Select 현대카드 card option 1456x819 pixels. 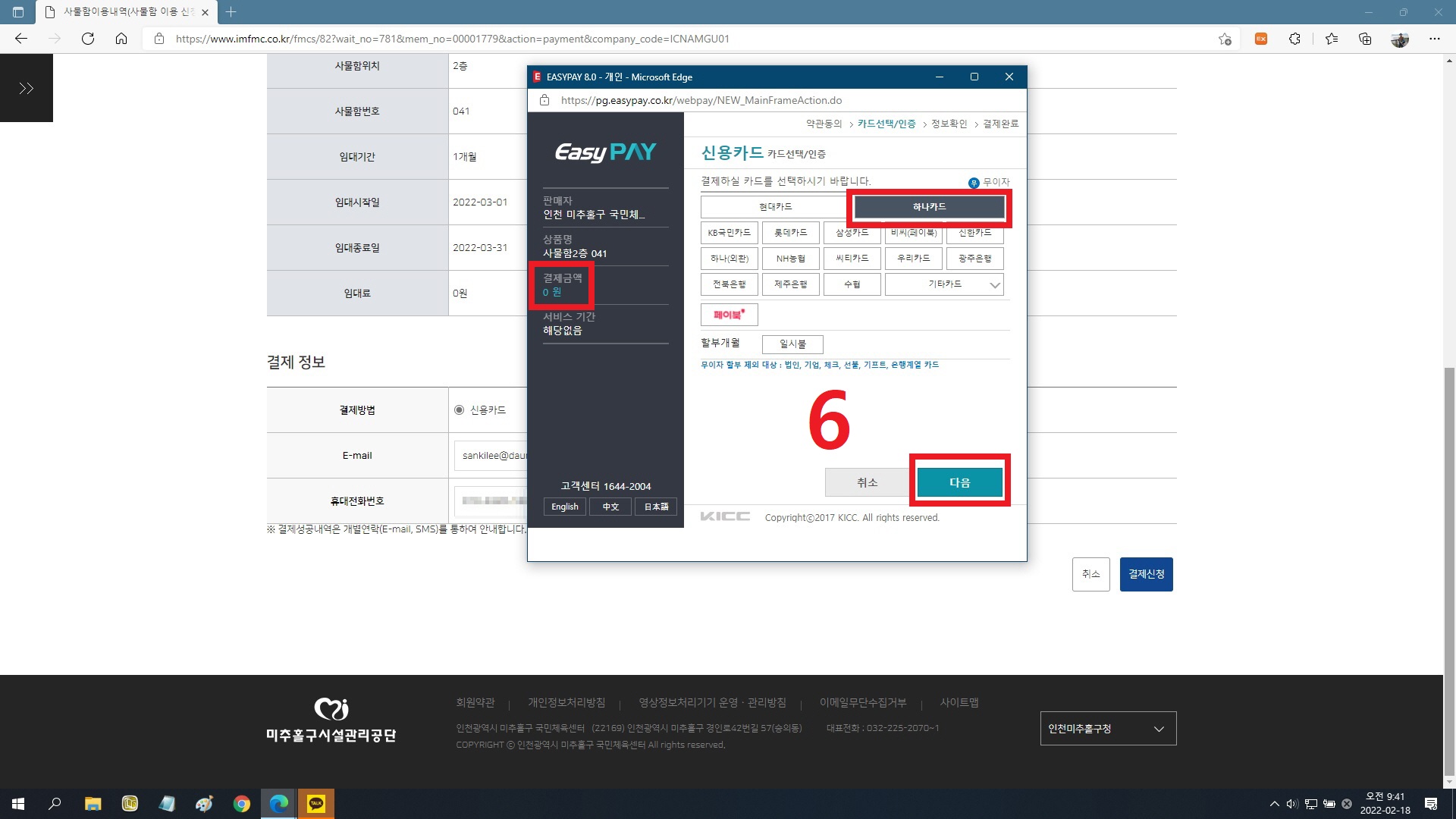tap(775, 207)
